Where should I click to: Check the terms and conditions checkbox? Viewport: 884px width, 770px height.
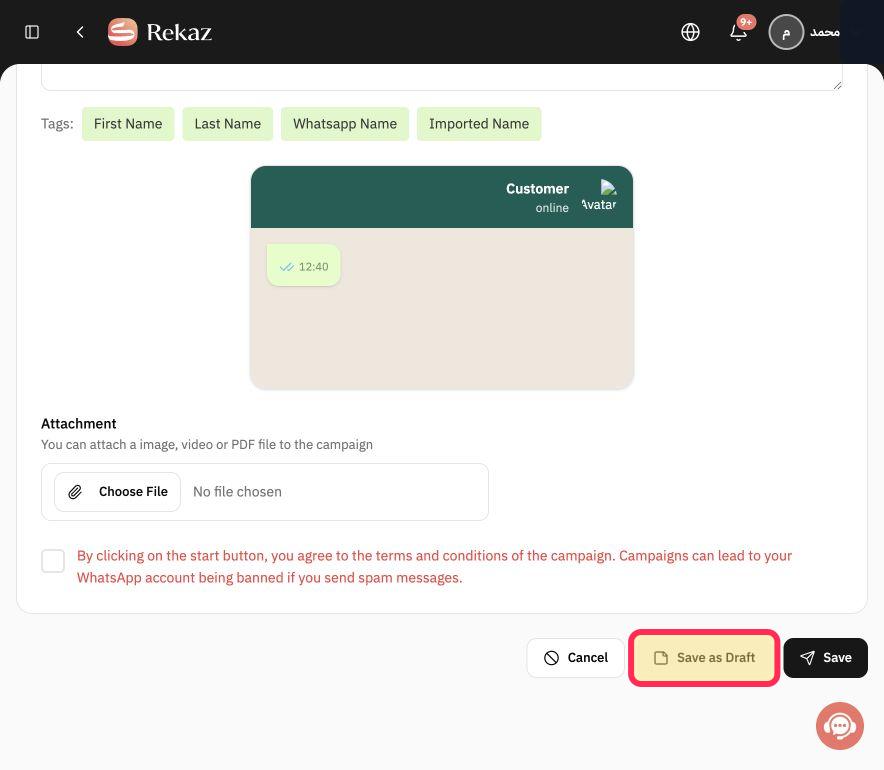pos(53,561)
